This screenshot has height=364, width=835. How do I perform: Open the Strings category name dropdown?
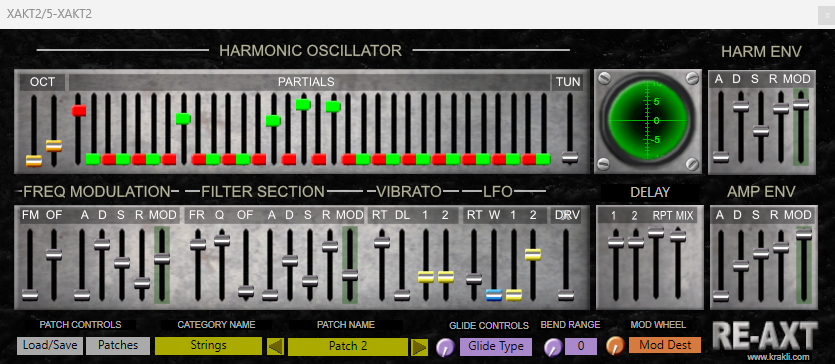click(x=208, y=345)
